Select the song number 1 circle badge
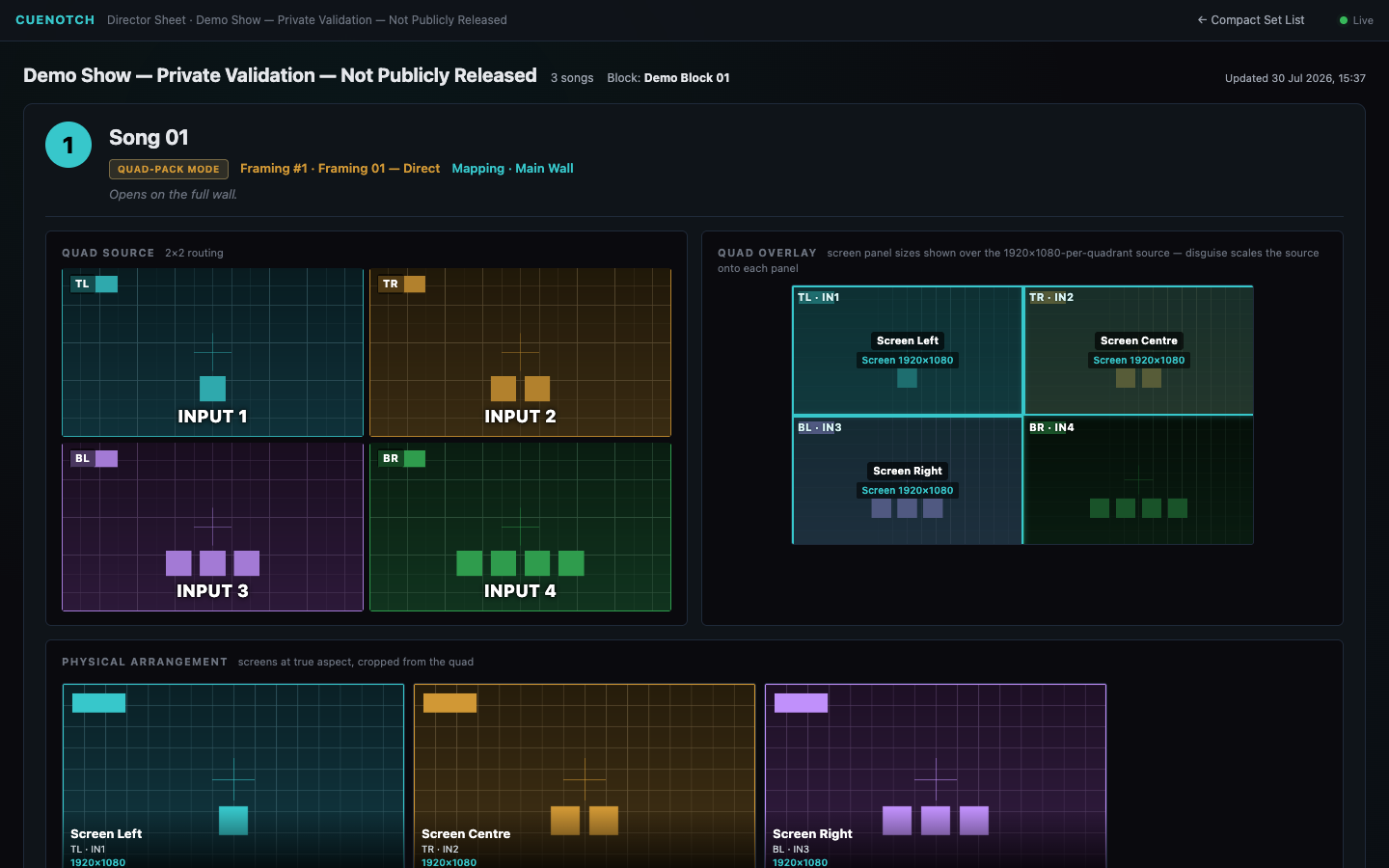The height and width of the screenshot is (868, 1389). point(68,145)
